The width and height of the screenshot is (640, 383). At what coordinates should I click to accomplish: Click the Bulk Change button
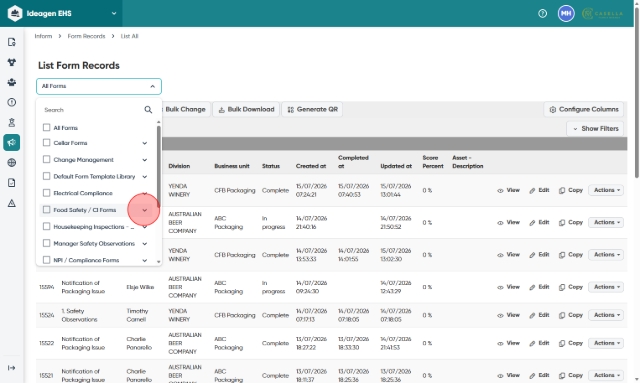coord(186,109)
